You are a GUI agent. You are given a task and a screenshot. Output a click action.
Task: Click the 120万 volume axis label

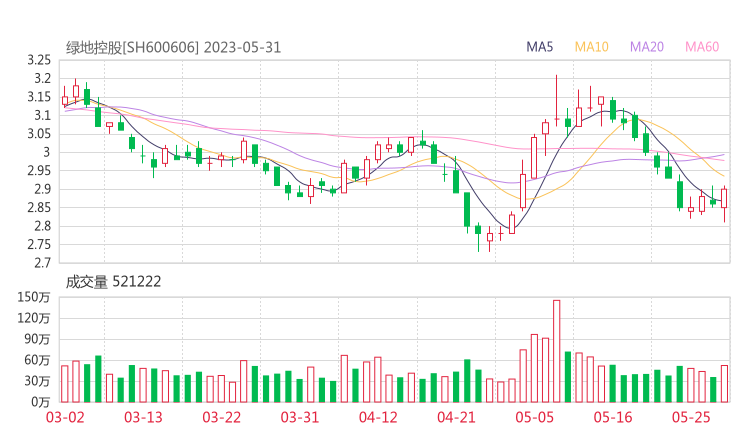click(x=34, y=318)
